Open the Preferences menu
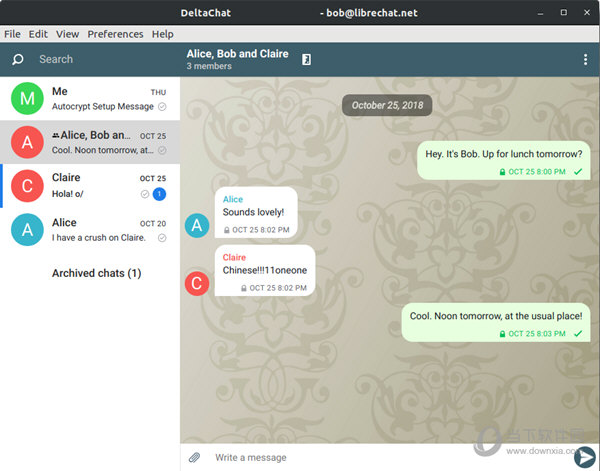The height and width of the screenshot is (471, 600). (115, 34)
